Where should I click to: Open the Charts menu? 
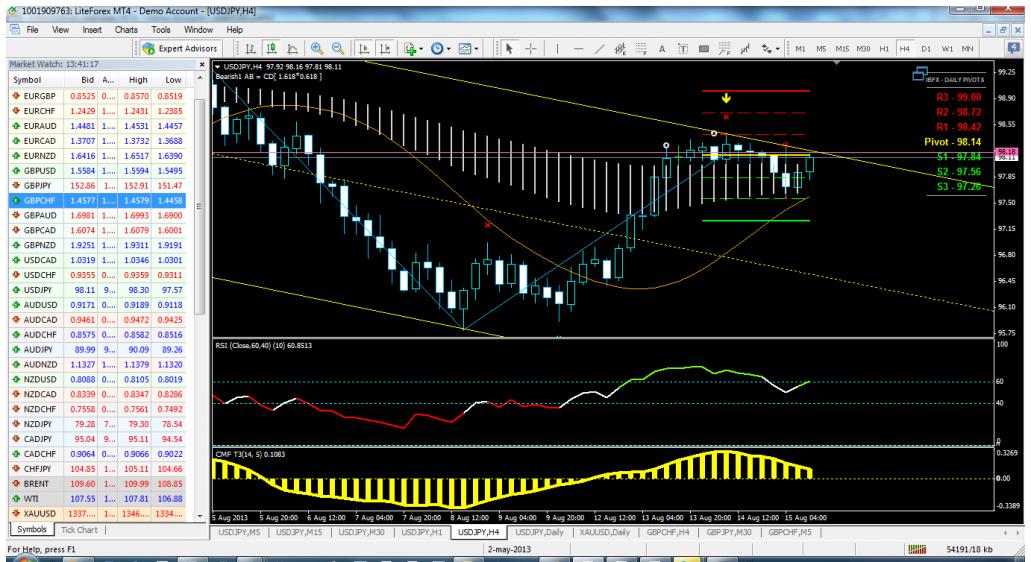pyautogui.click(x=126, y=30)
